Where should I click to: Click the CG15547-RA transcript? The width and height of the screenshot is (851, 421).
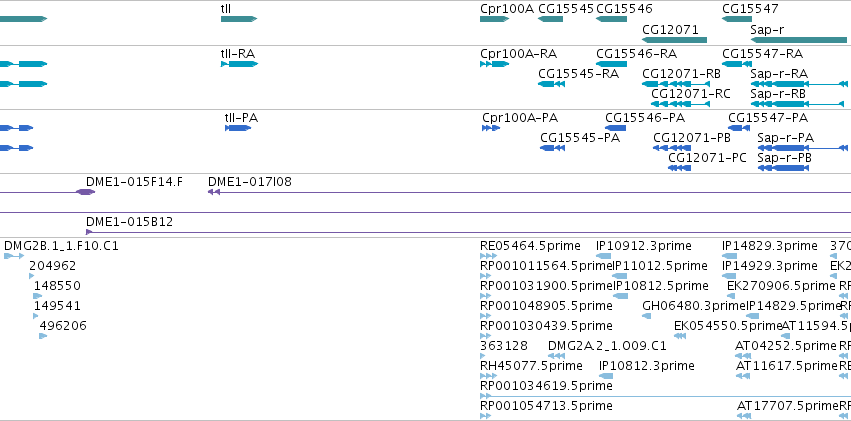737,64
